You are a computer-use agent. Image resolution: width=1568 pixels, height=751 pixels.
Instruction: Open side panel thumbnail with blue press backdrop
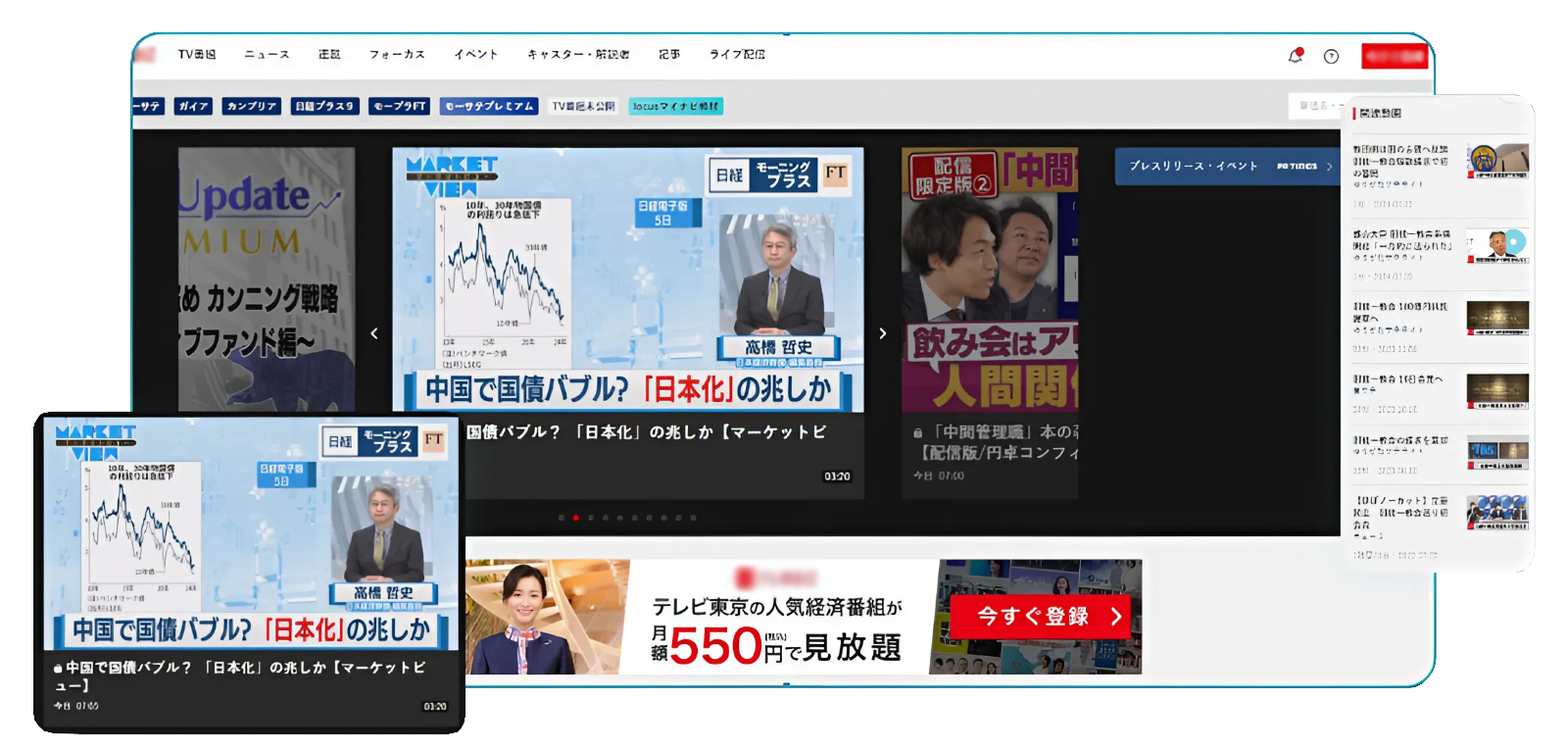1497,513
